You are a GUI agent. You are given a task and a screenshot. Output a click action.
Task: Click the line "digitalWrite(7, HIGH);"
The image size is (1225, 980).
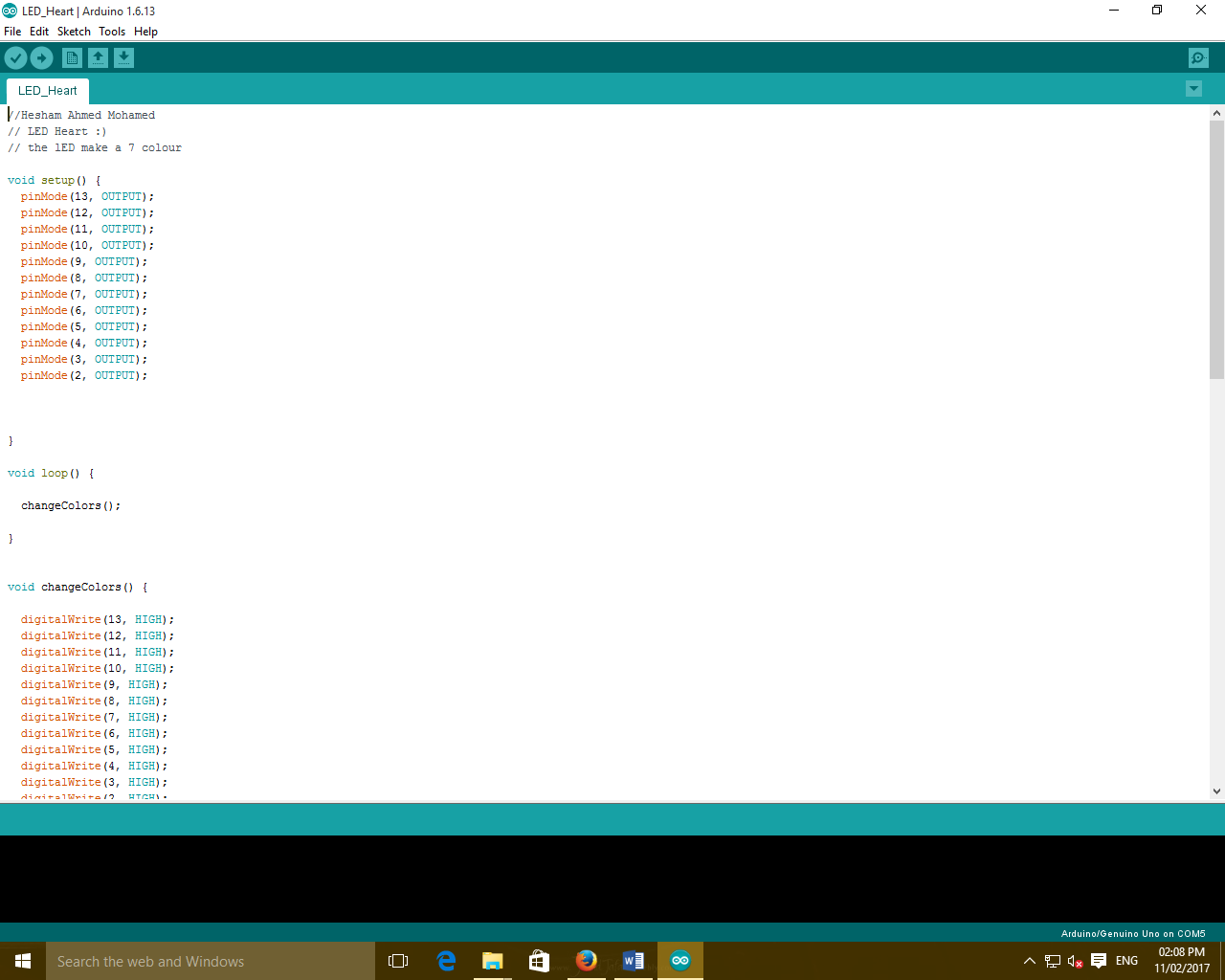point(94,717)
